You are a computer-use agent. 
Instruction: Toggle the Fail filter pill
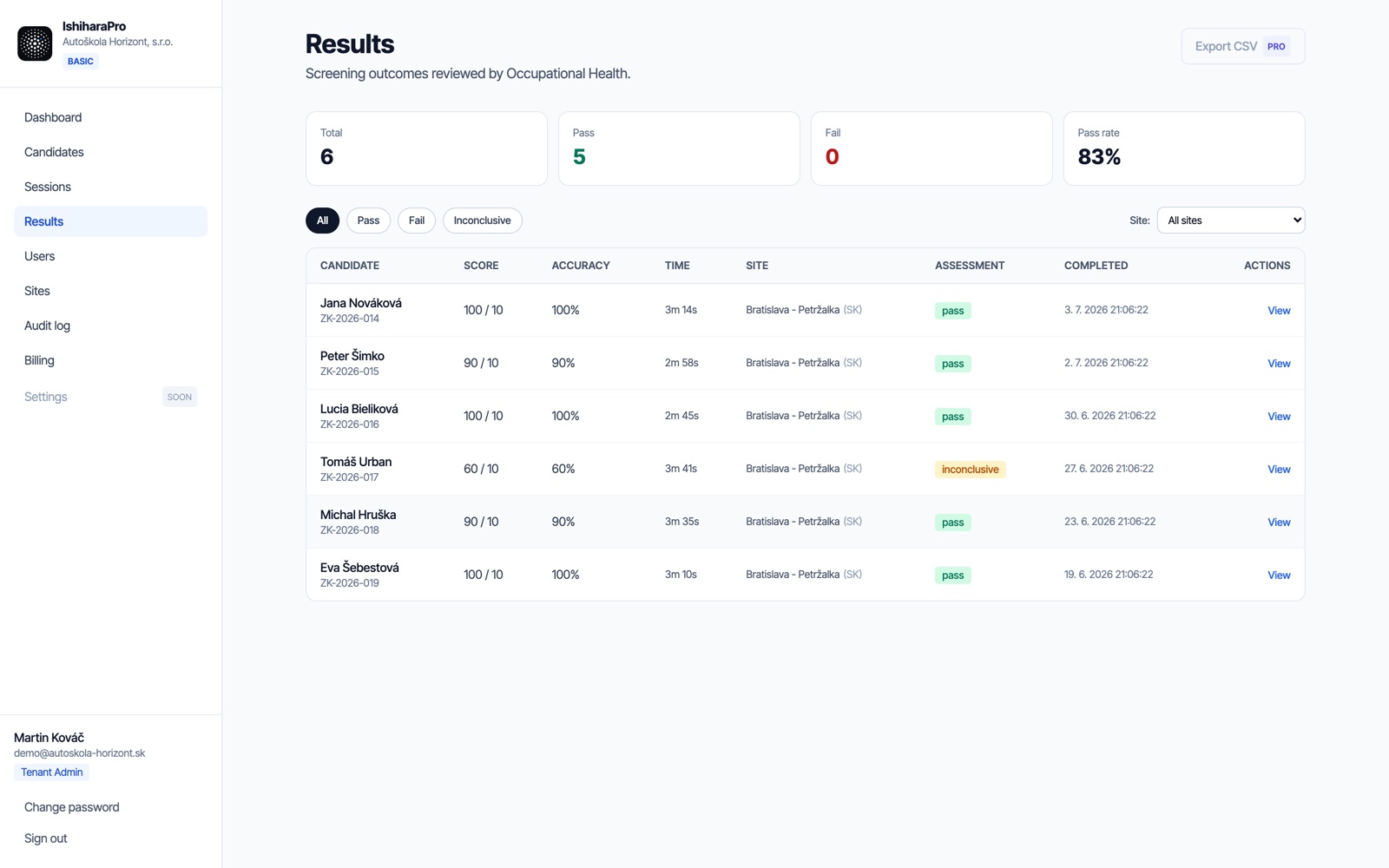click(x=417, y=220)
